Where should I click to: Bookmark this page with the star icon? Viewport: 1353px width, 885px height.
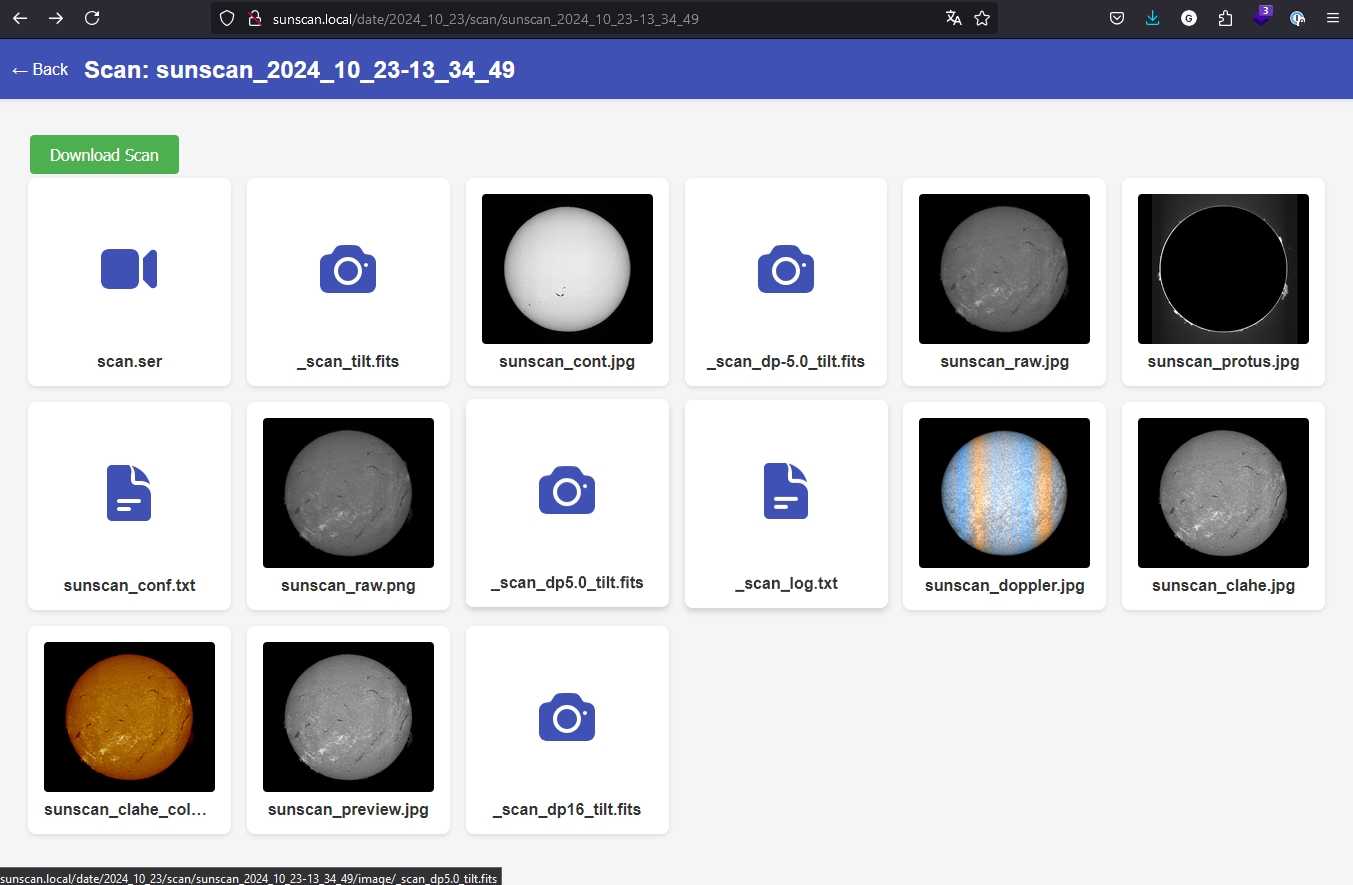point(982,18)
